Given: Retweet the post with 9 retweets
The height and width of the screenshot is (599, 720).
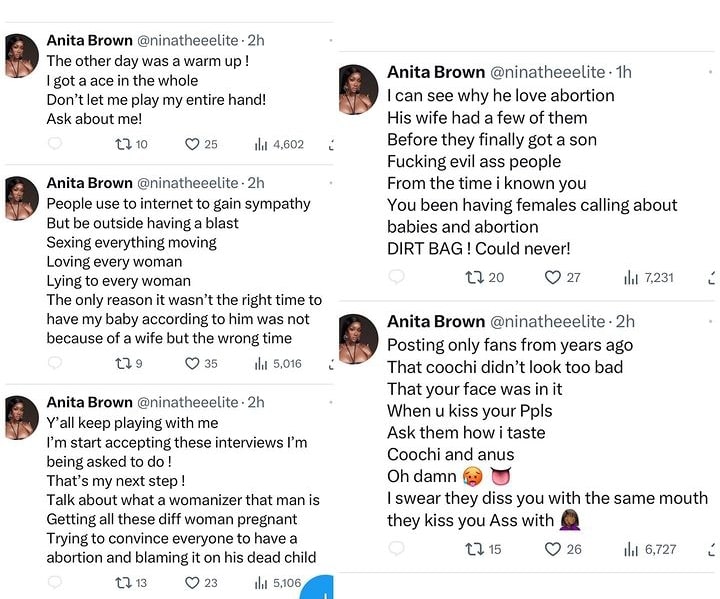Looking at the screenshot, I should tap(124, 363).
